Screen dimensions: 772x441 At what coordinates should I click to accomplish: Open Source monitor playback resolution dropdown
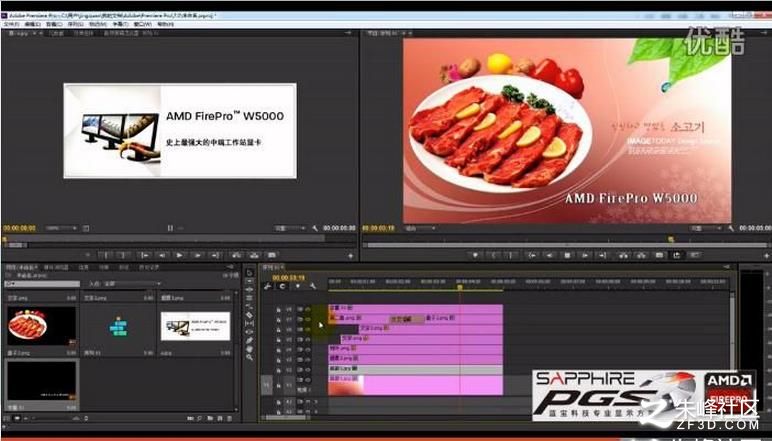coord(288,228)
